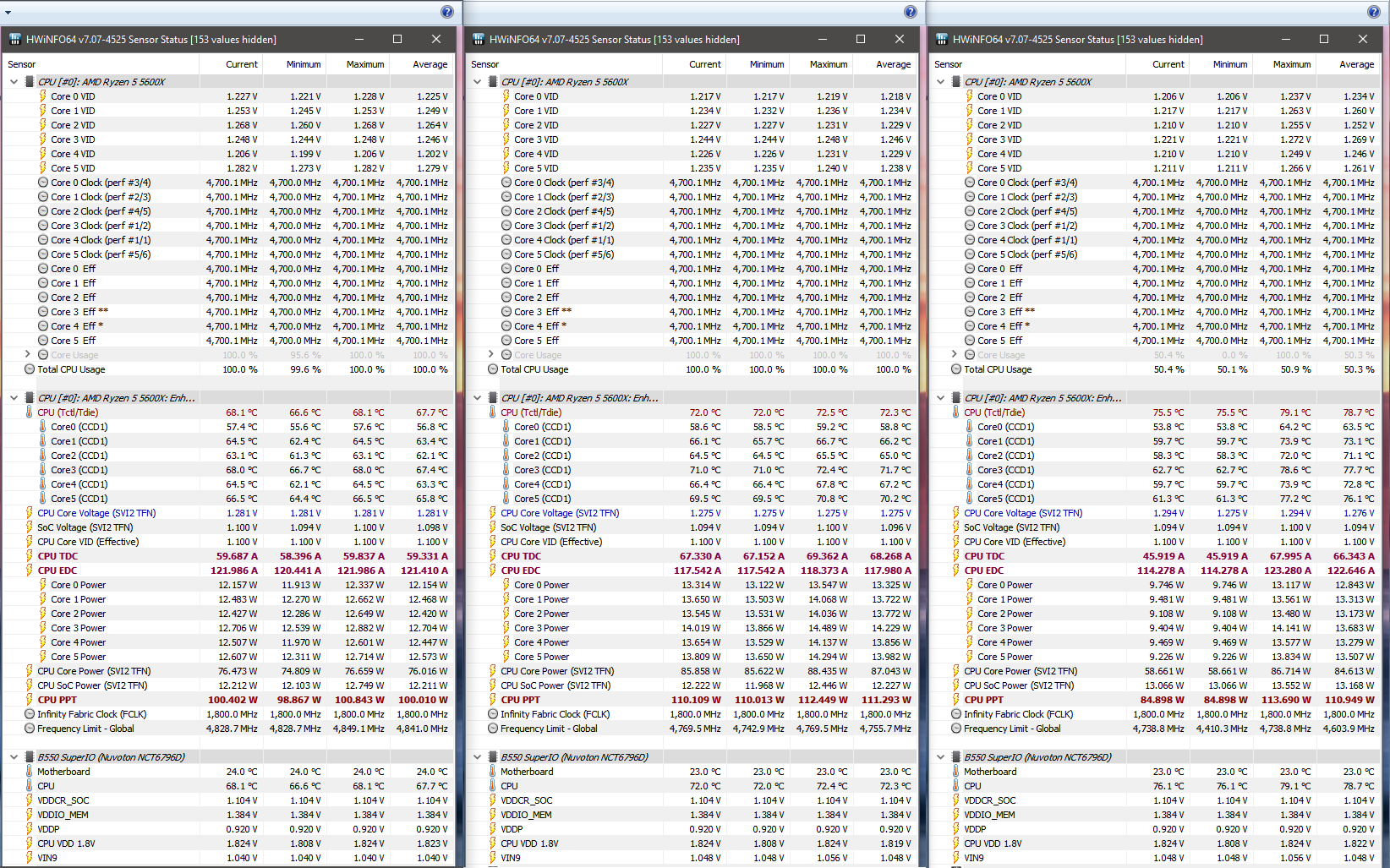Select the Core 4 Eff * row in left window
The width and height of the screenshot is (1390, 868).
pyautogui.click(x=228, y=326)
